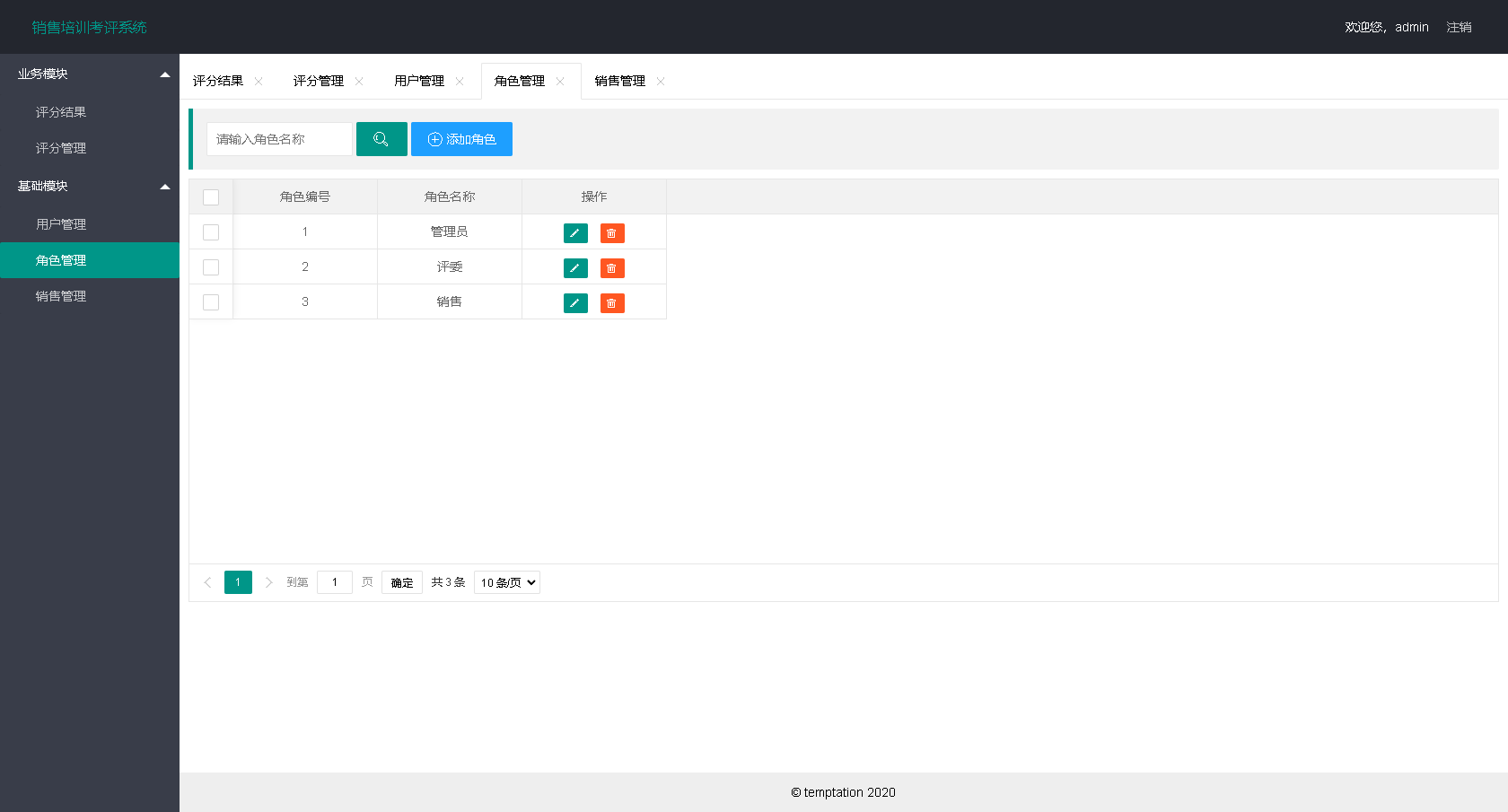Delete the 管理员 role
Image resolution: width=1508 pixels, height=812 pixels.
pyautogui.click(x=612, y=232)
